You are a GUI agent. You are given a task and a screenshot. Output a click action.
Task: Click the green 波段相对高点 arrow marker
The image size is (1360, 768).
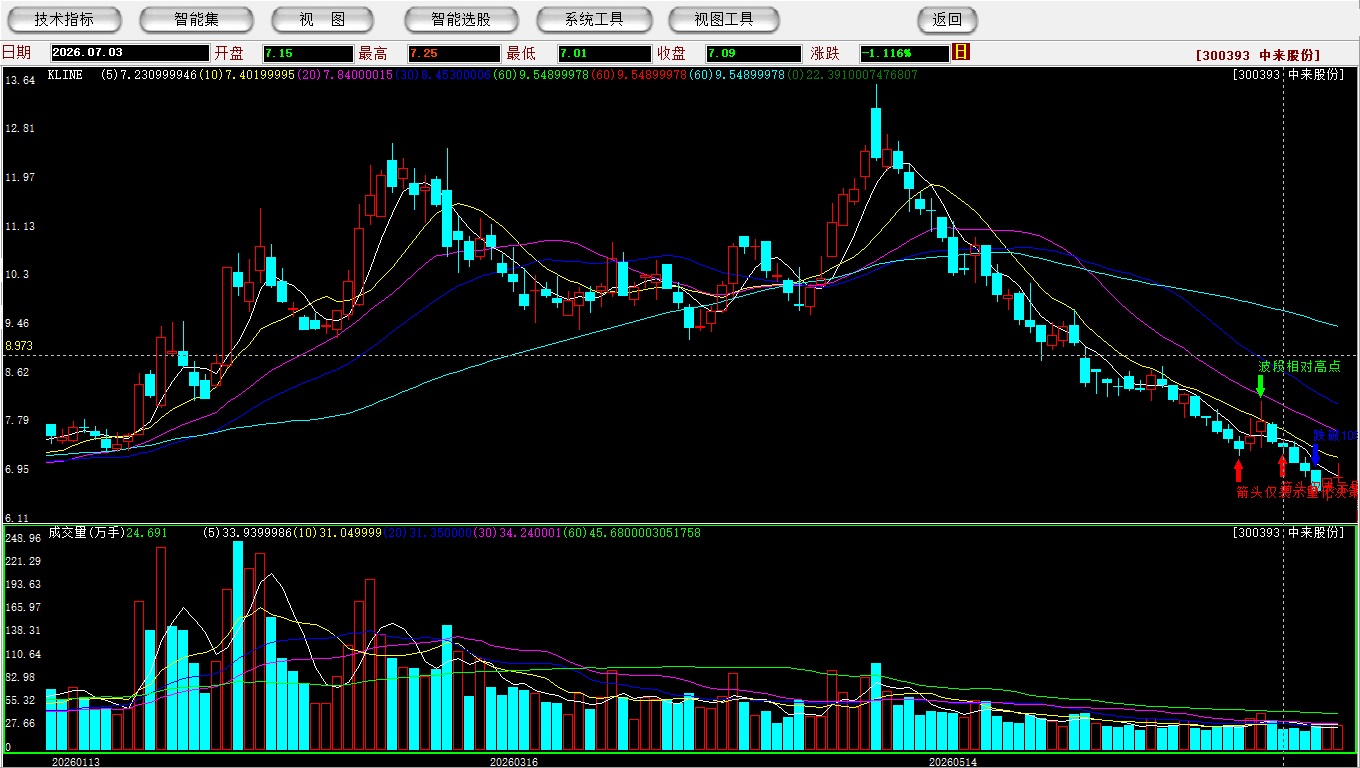click(x=1260, y=385)
